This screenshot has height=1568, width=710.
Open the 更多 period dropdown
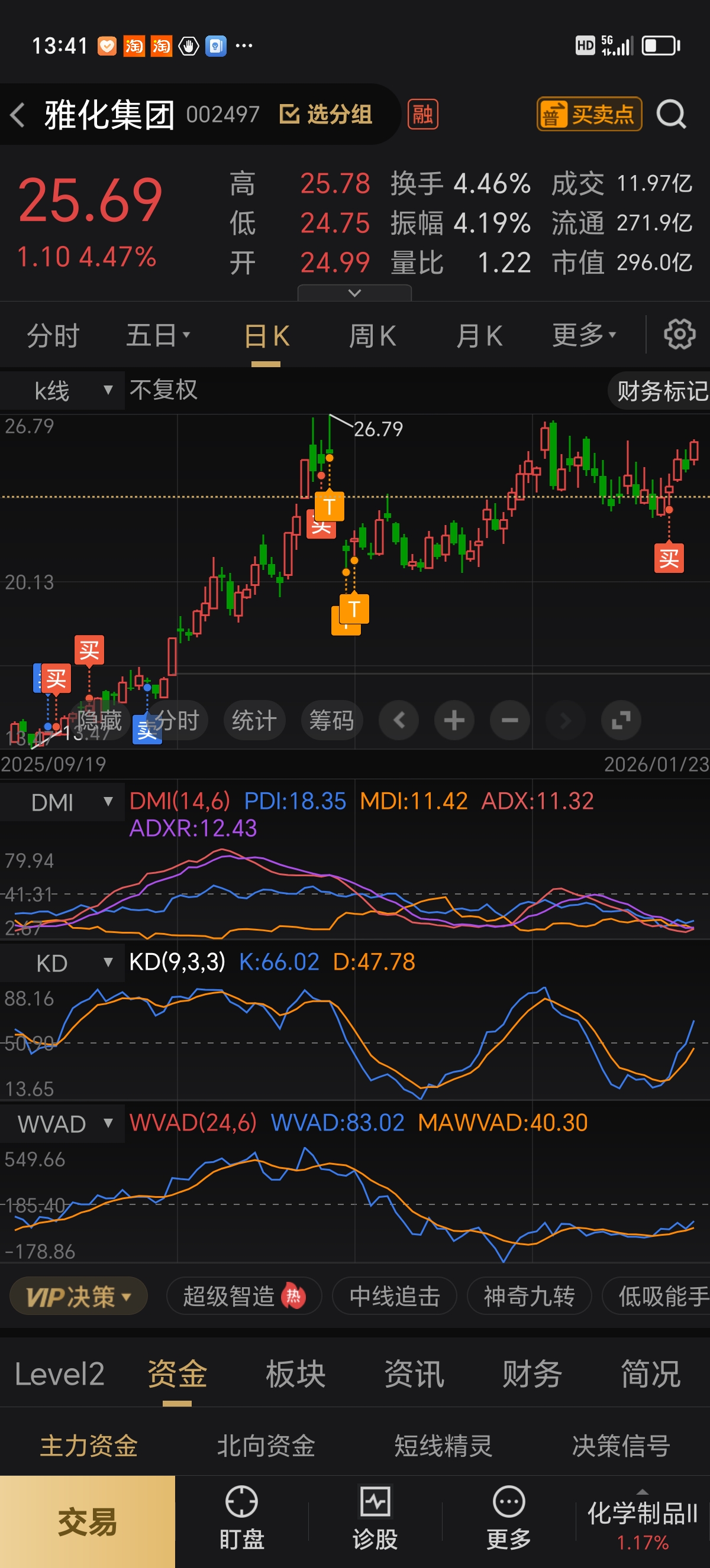583,335
